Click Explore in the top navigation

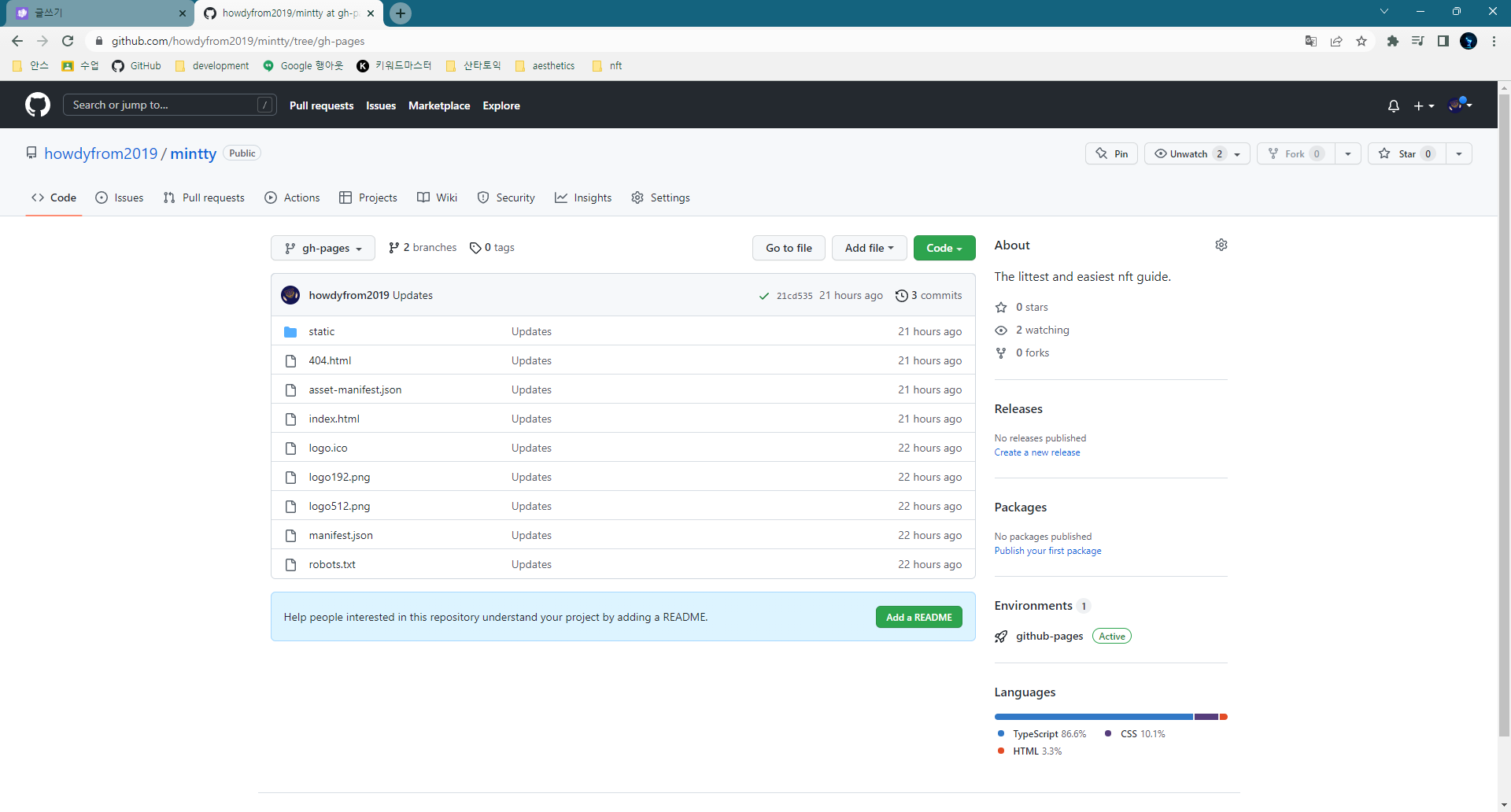click(501, 105)
